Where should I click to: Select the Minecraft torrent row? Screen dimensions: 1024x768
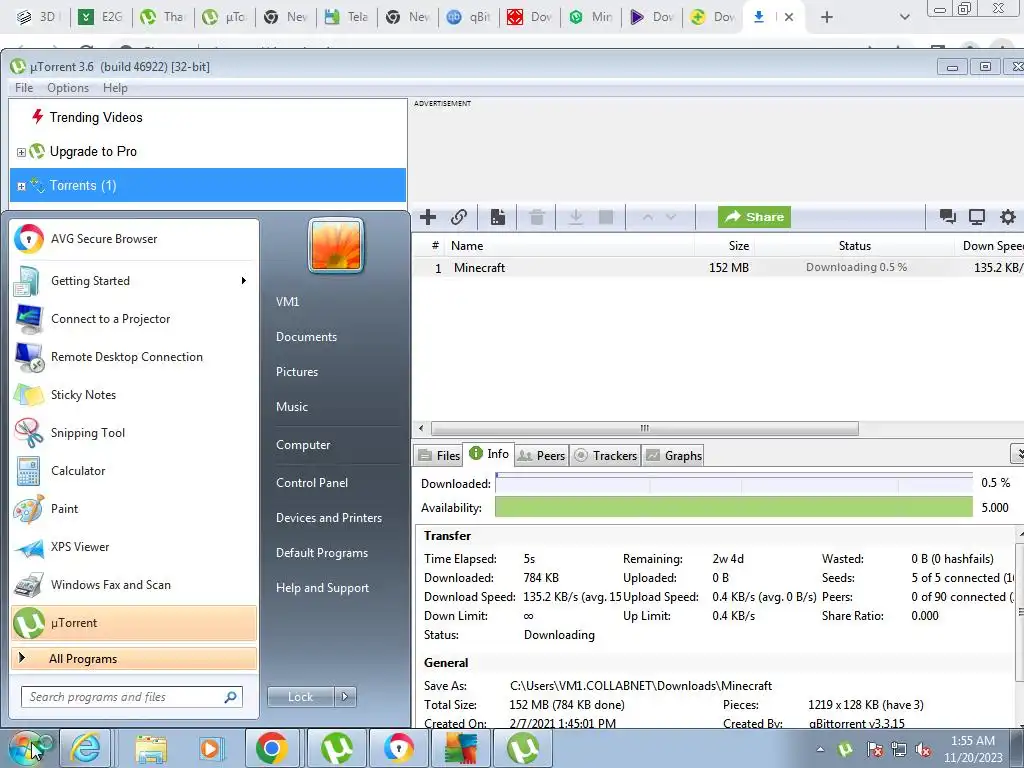tap(718, 268)
